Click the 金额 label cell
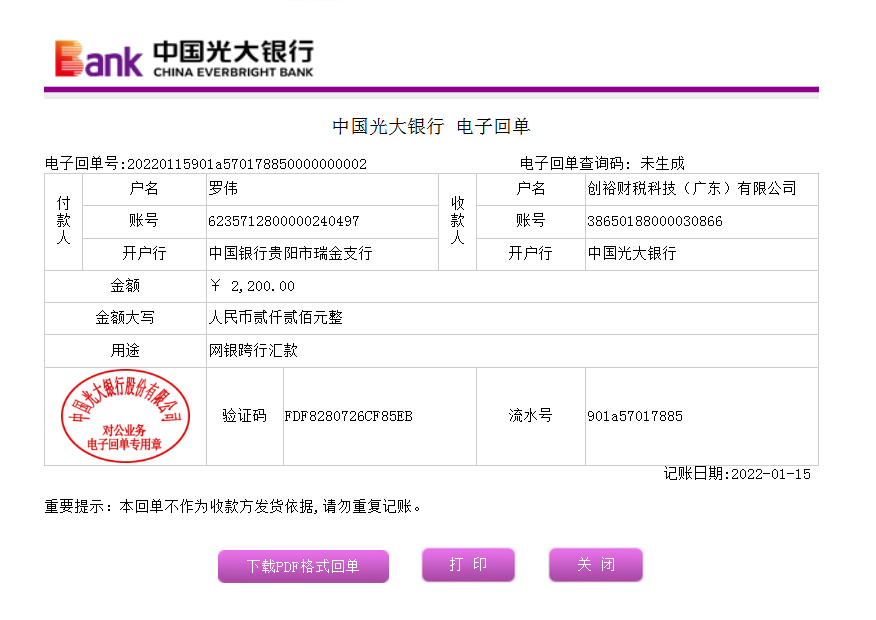 point(125,286)
